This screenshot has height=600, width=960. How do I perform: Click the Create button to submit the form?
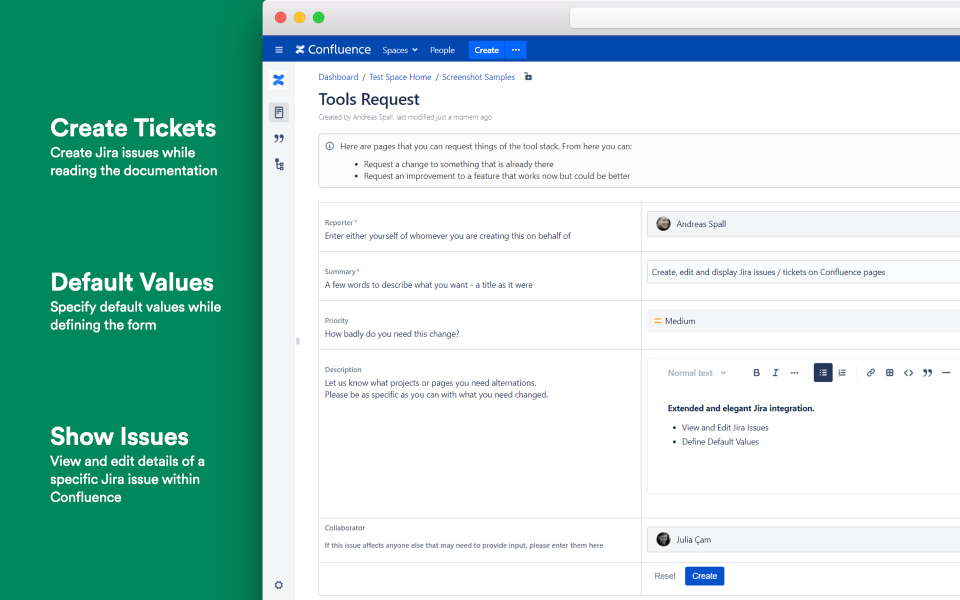pos(704,575)
